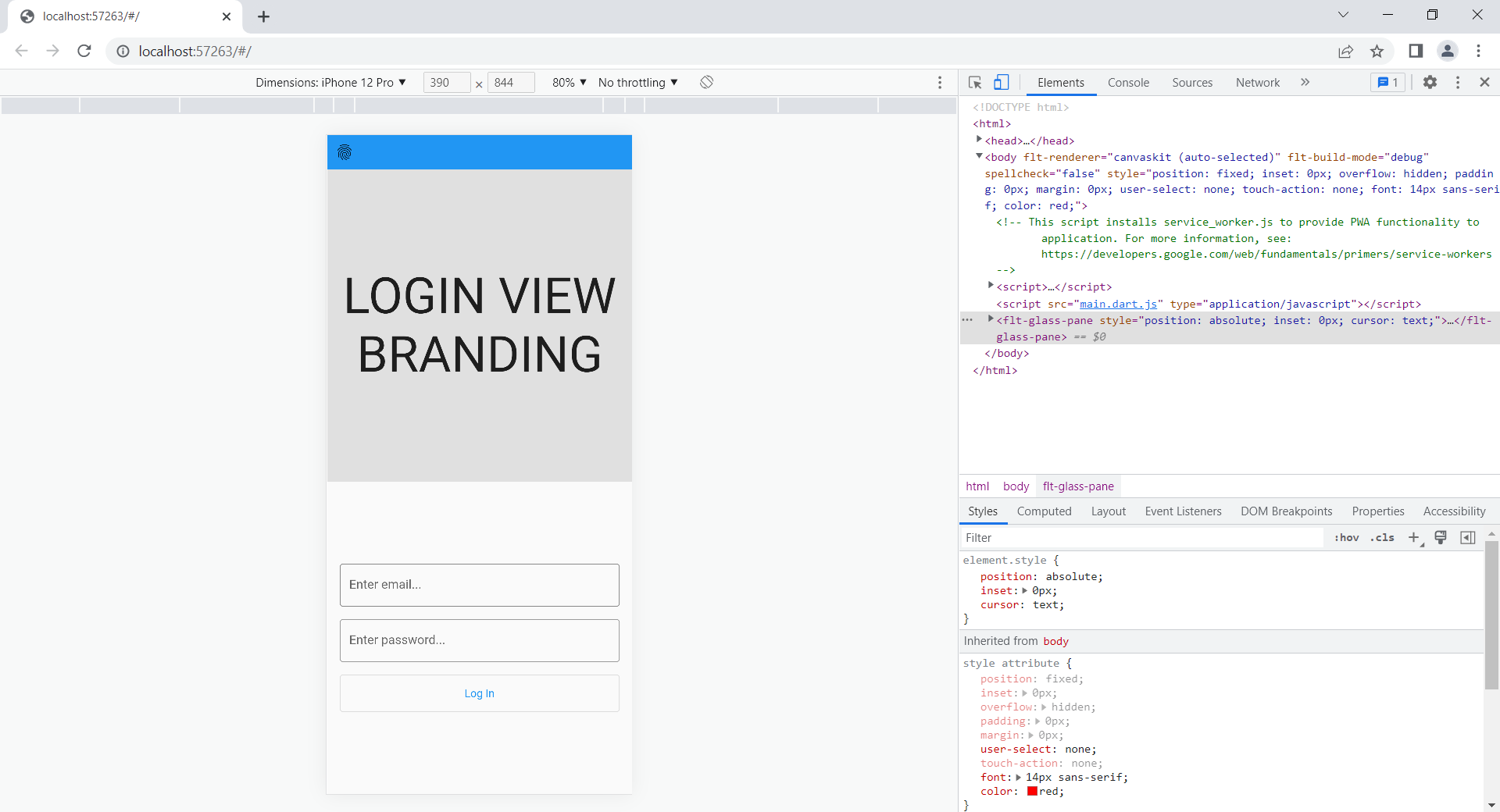Click the Enter password field
Image resolution: width=1500 pixels, height=812 pixels.
coord(480,640)
